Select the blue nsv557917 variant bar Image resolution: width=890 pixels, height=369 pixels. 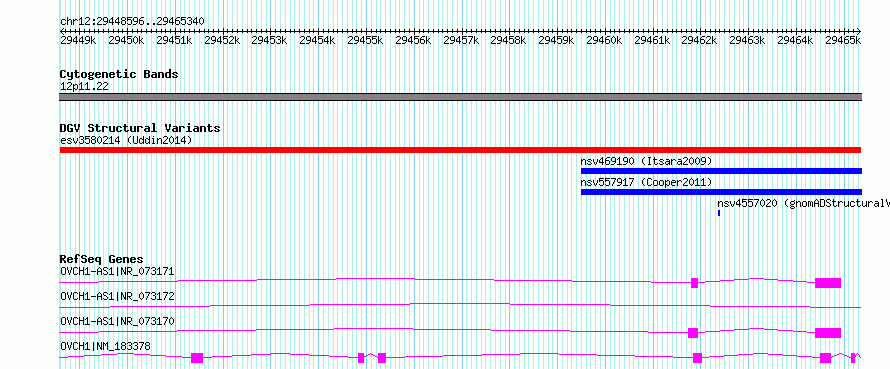(x=721, y=192)
